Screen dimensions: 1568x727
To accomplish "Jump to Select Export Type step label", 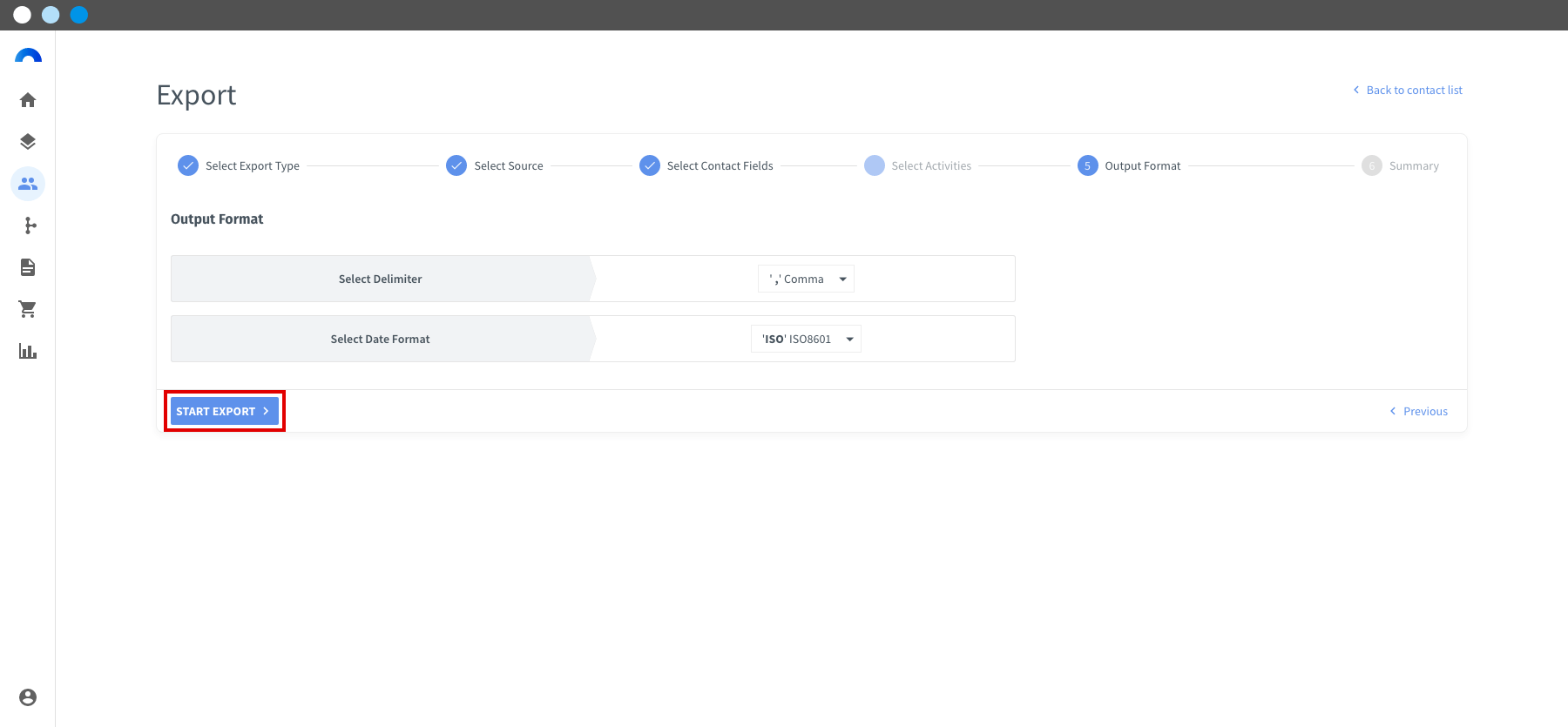I will coord(253,165).
